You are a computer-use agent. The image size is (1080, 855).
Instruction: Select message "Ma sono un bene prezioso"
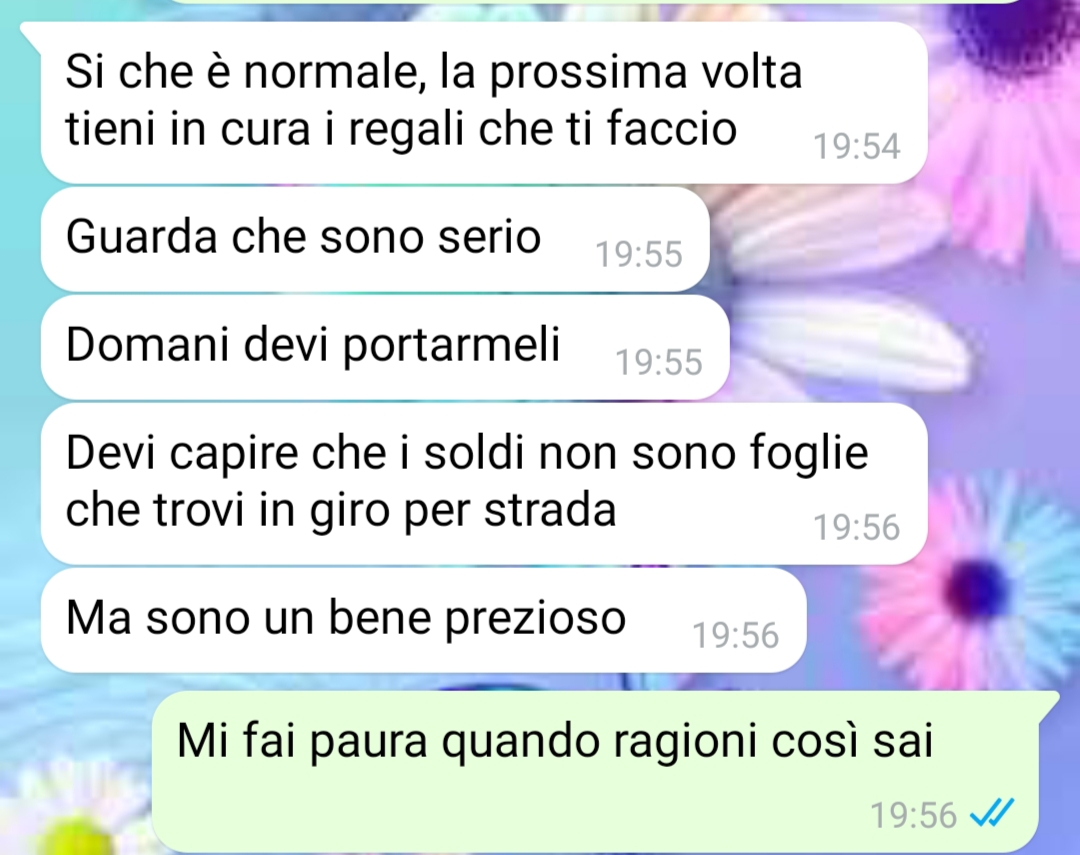[424, 619]
